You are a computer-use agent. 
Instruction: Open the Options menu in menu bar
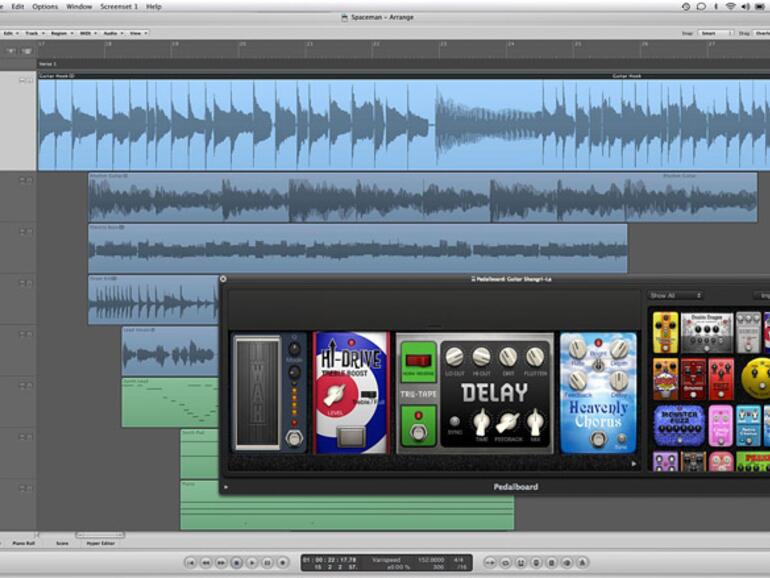[x=45, y=6]
